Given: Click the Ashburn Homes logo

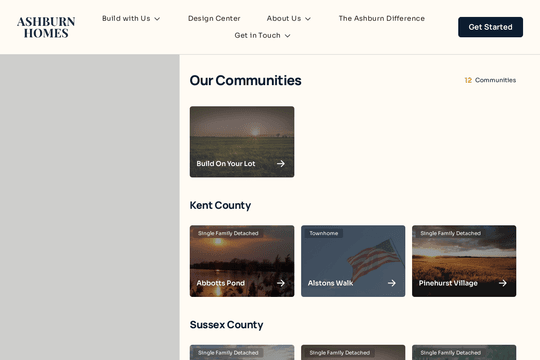Looking at the screenshot, I should coord(46,27).
